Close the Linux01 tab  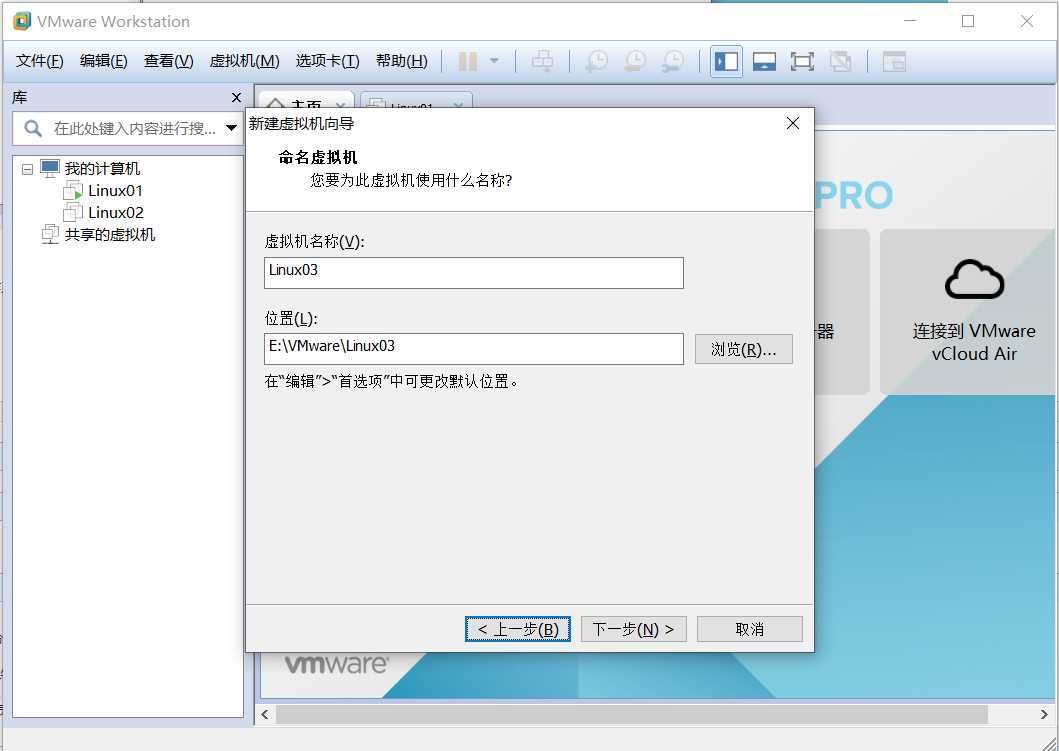[x=459, y=106]
